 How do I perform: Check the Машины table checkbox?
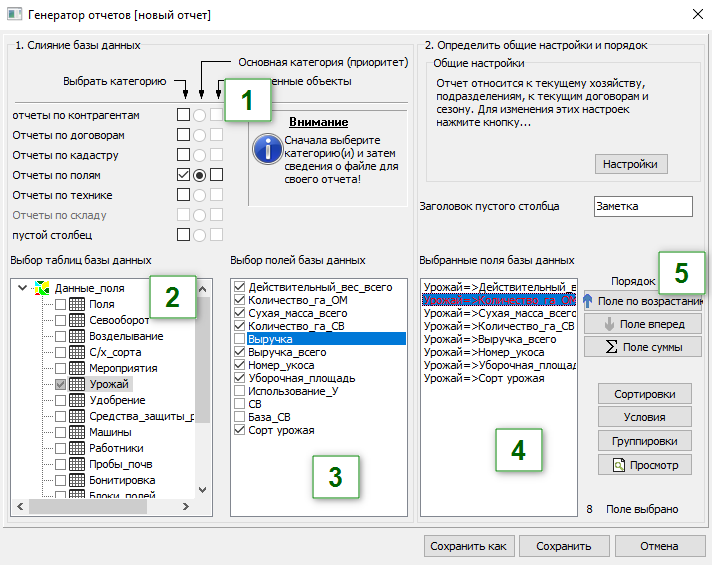point(60,432)
